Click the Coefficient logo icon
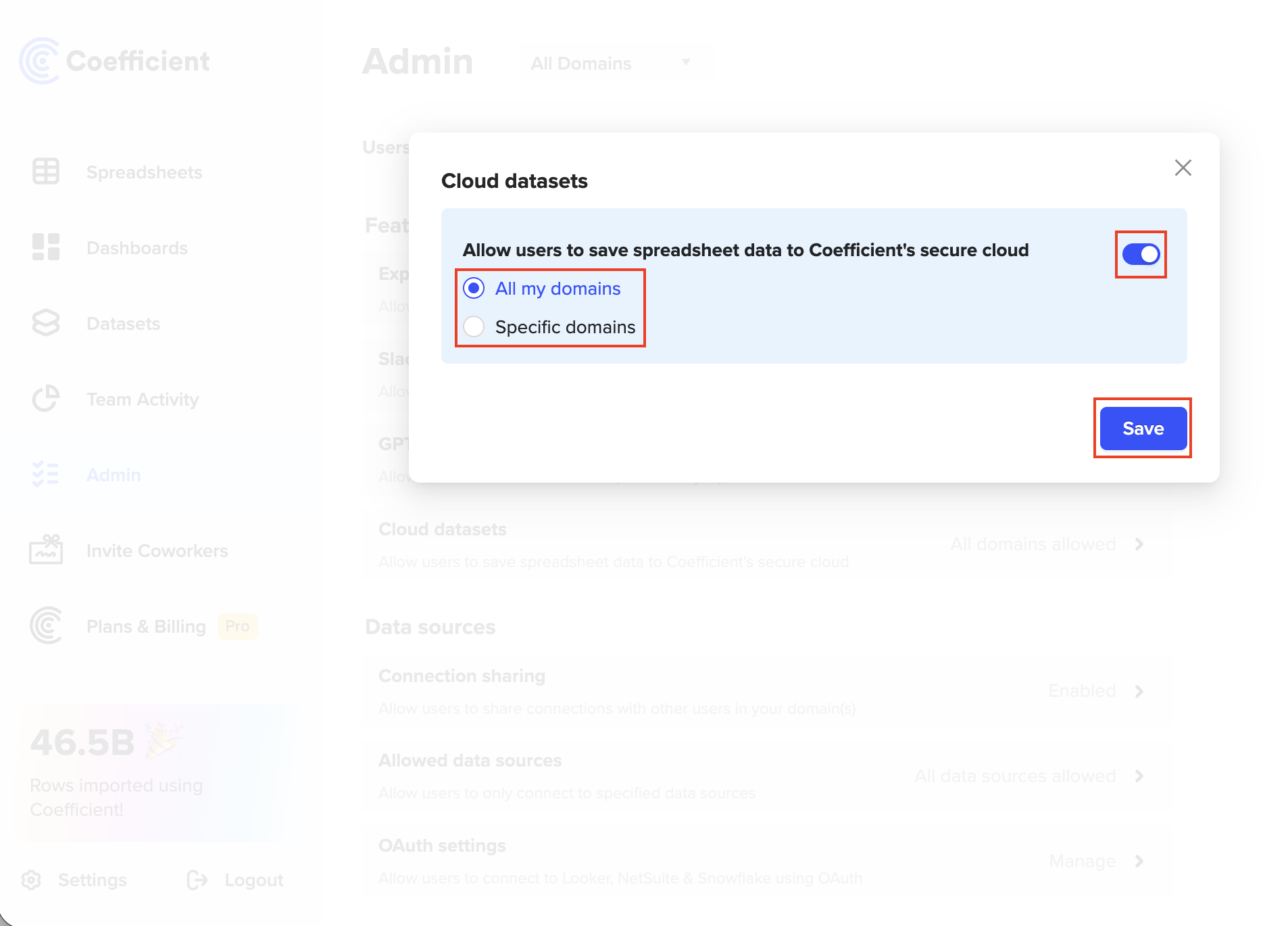The image size is (1288, 926). [x=40, y=61]
